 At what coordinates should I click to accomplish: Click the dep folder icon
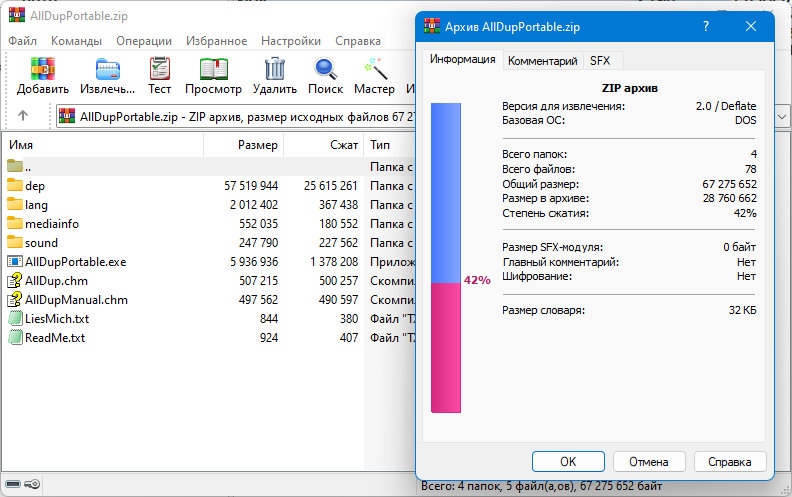pyautogui.click(x=15, y=185)
